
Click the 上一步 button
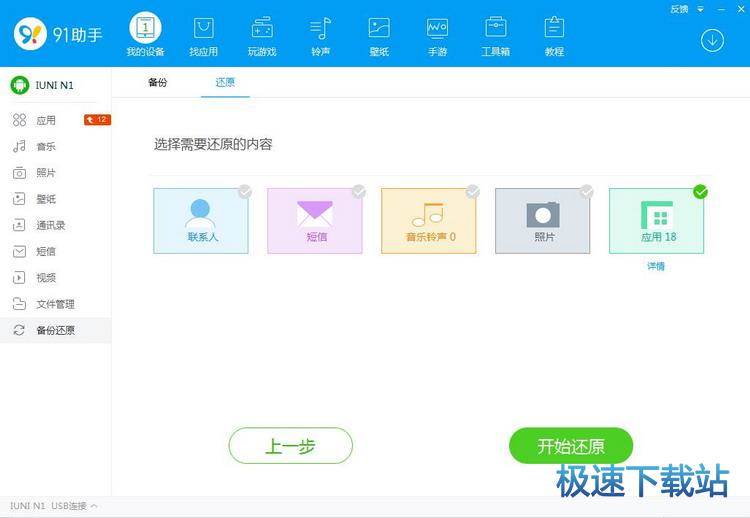(x=291, y=446)
